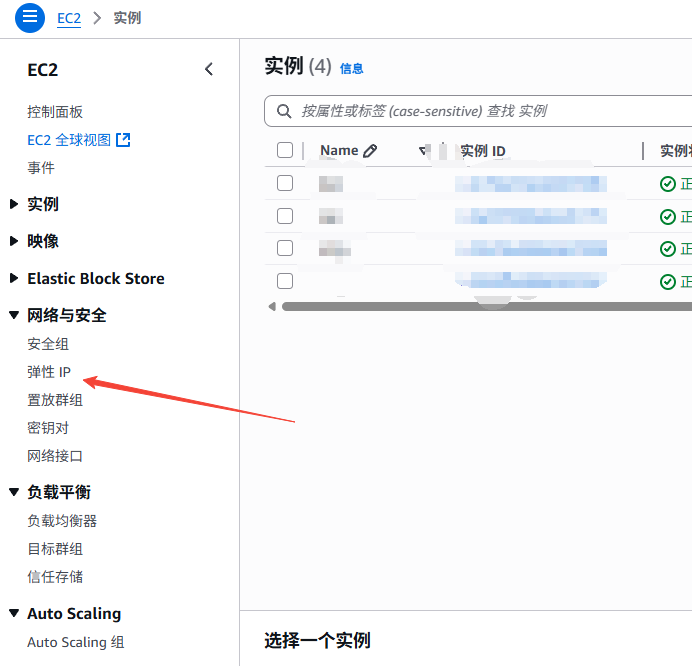The width and height of the screenshot is (692, 666).
Task: Click the sort arrow in the Name column
Action: pyautogui.click(x=422, y=151)
